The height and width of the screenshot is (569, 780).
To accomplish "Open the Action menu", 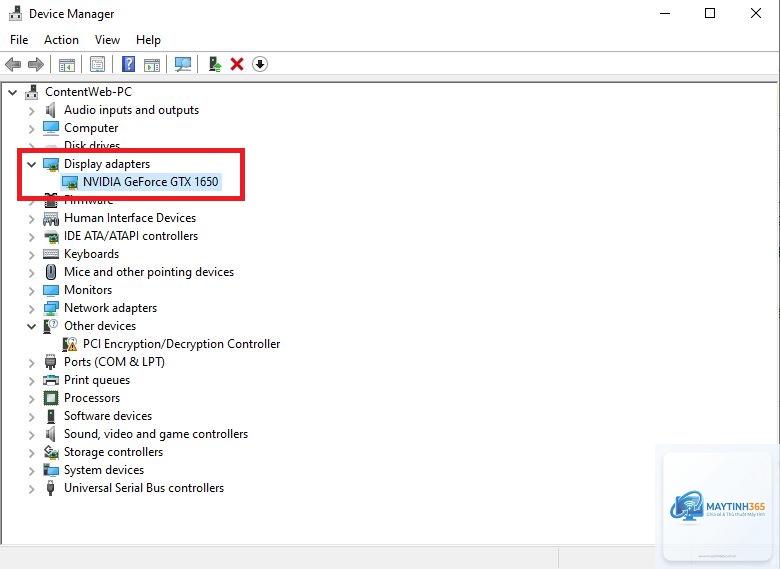I will coord(61,40).
